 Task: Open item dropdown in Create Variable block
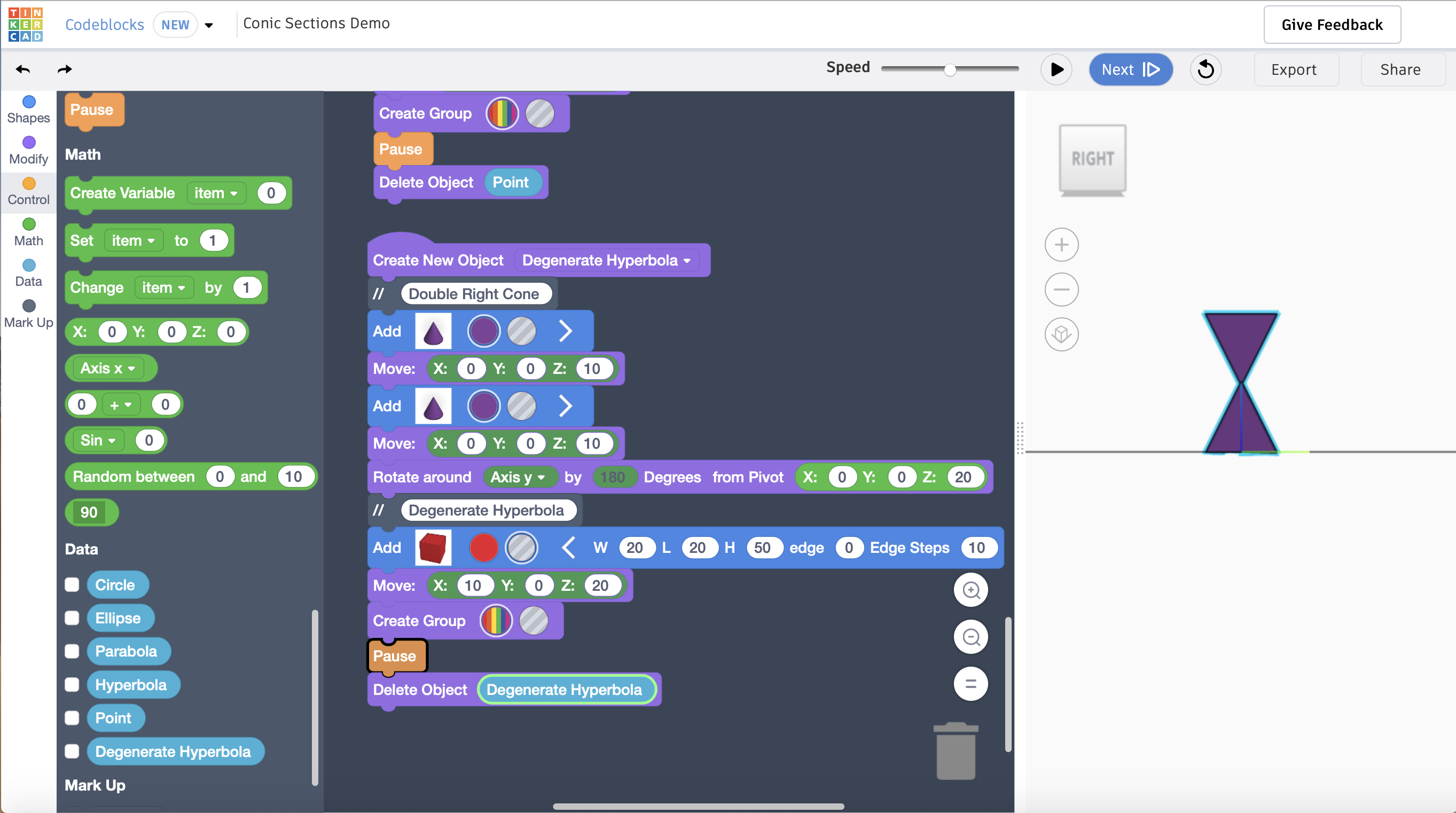click(216, 193)
